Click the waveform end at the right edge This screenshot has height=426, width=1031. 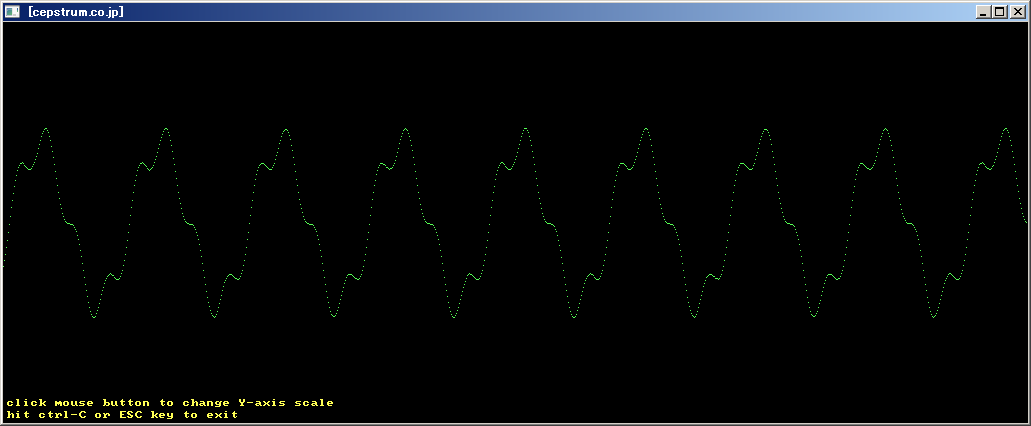pyautogui.click(x=1026, y=220)
